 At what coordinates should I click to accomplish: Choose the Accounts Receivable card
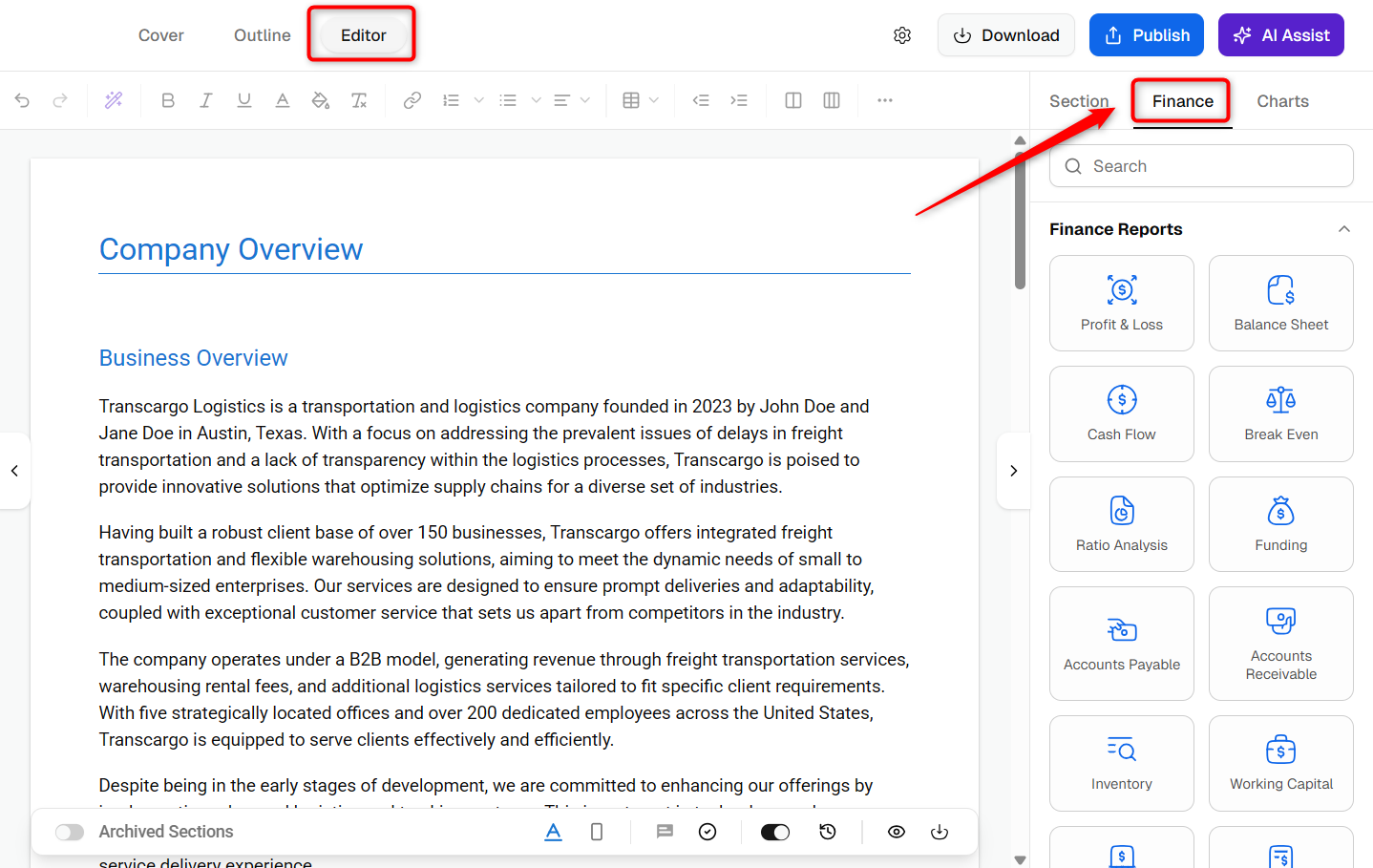(x=1281, y=644)
